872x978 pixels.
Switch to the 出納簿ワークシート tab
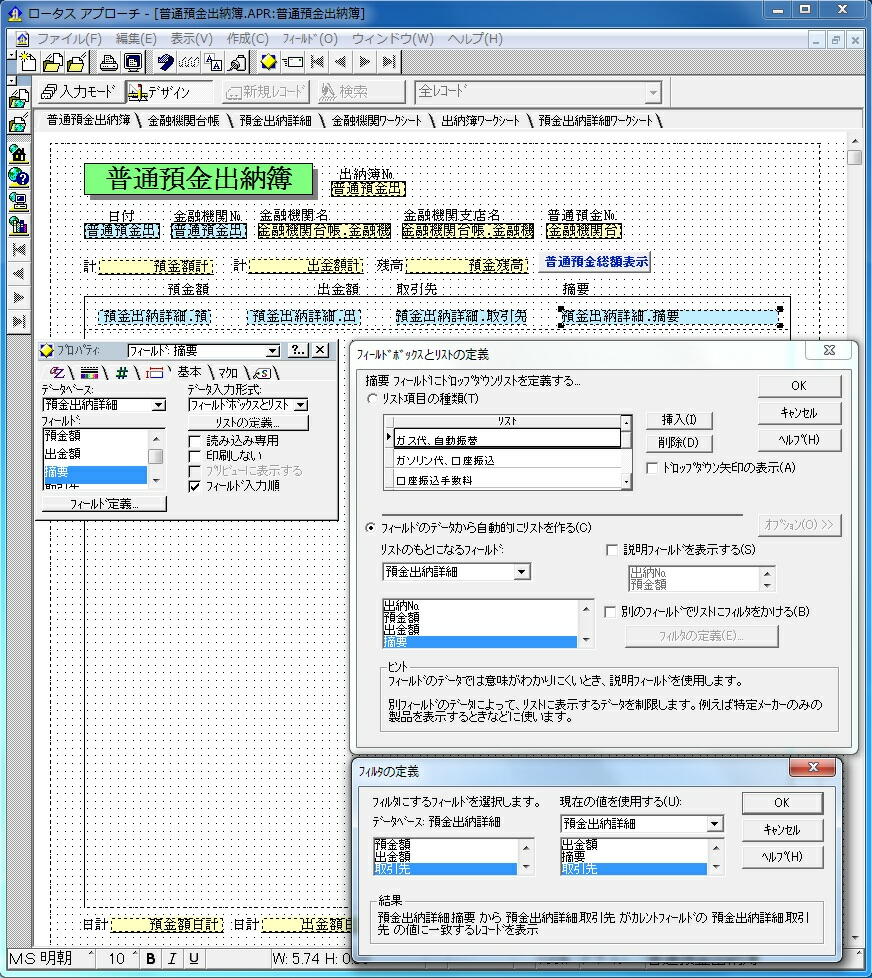(x=480, y=121)
